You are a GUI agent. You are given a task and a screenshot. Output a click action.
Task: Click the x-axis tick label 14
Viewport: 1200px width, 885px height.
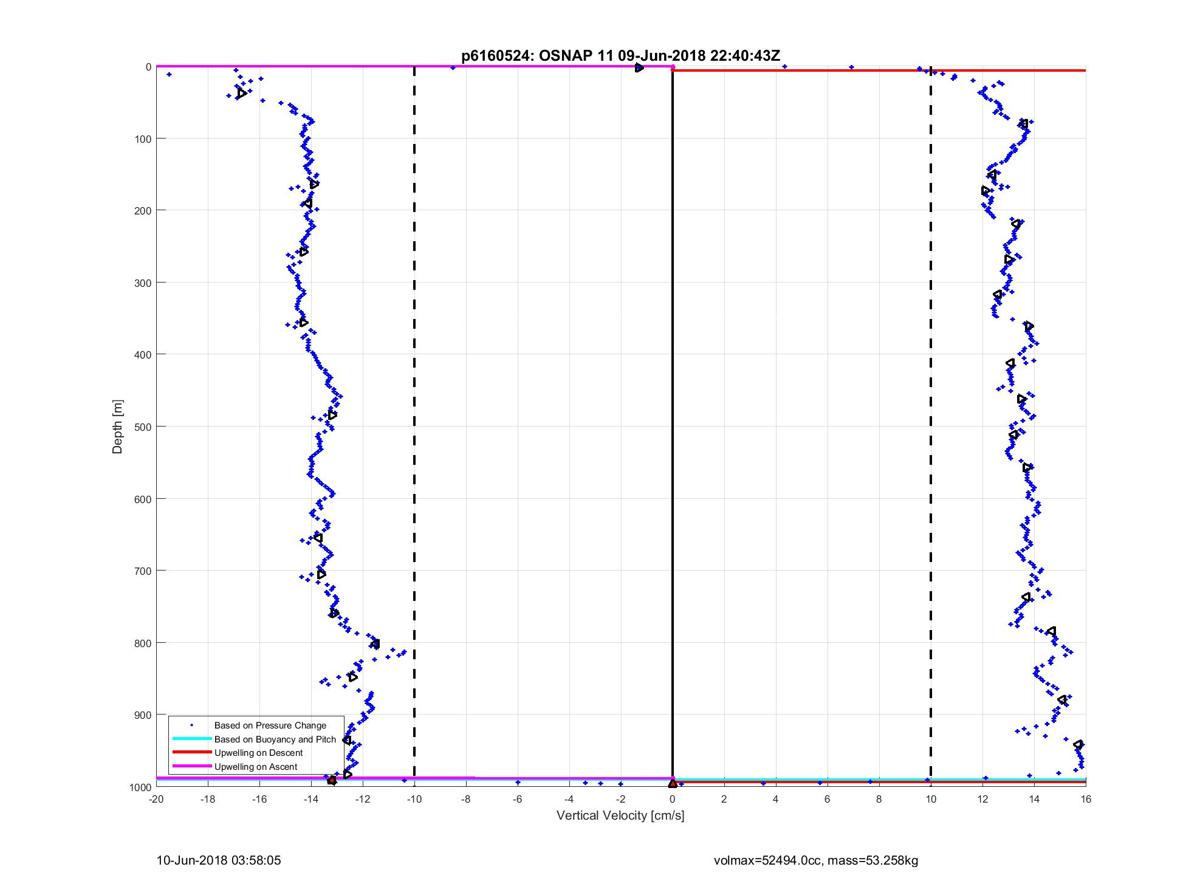click(1034, 799)
